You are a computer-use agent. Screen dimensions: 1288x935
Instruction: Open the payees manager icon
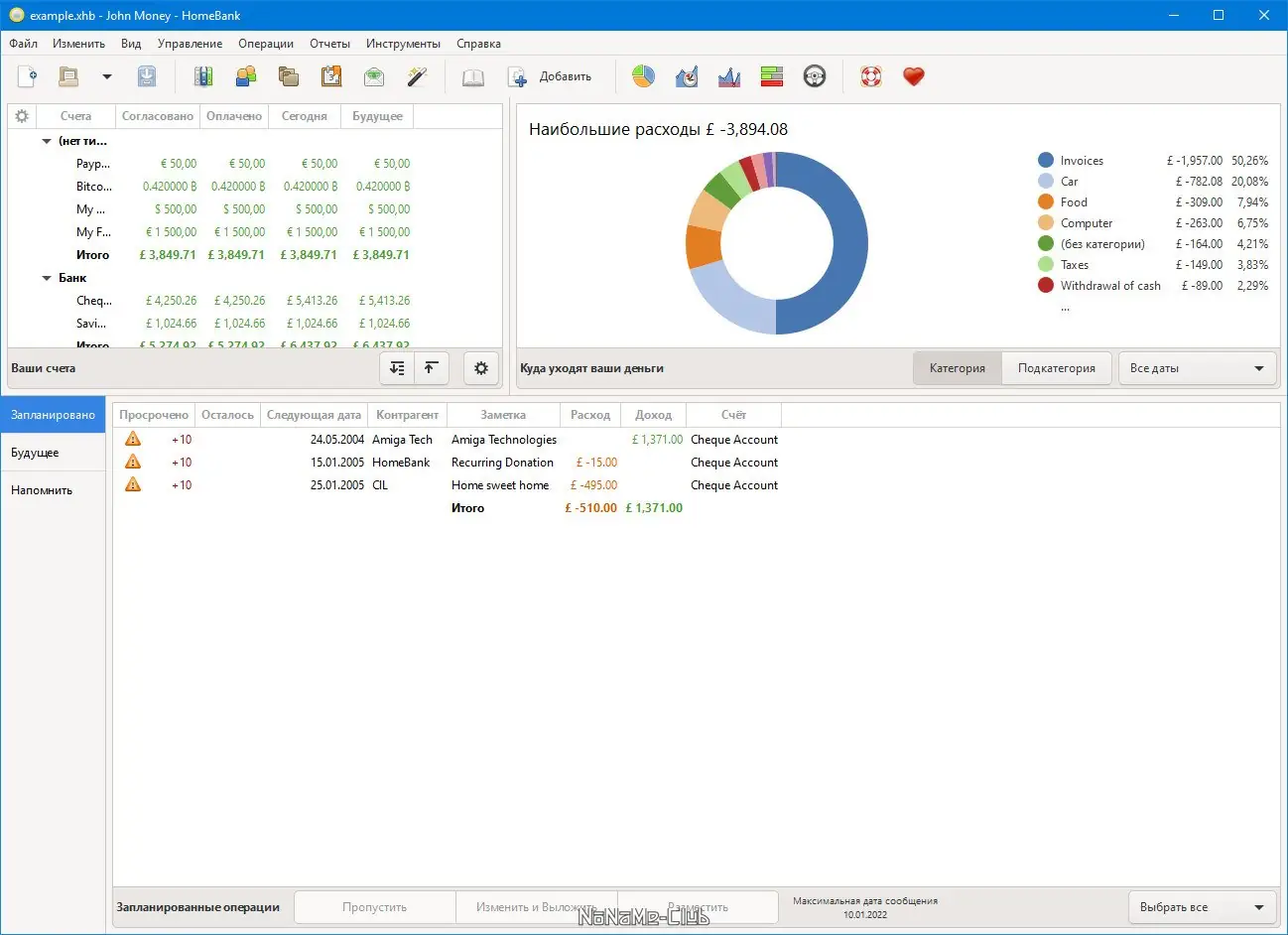[246, 76]
